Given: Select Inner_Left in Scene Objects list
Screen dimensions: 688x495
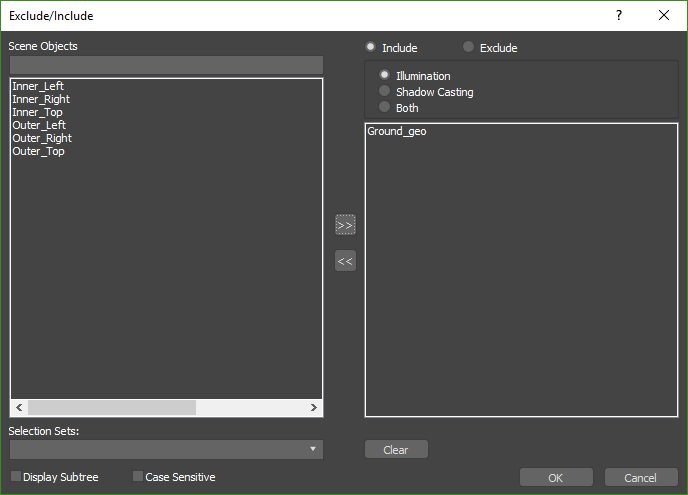Looking at the screenshot, I should pos(38,86).
